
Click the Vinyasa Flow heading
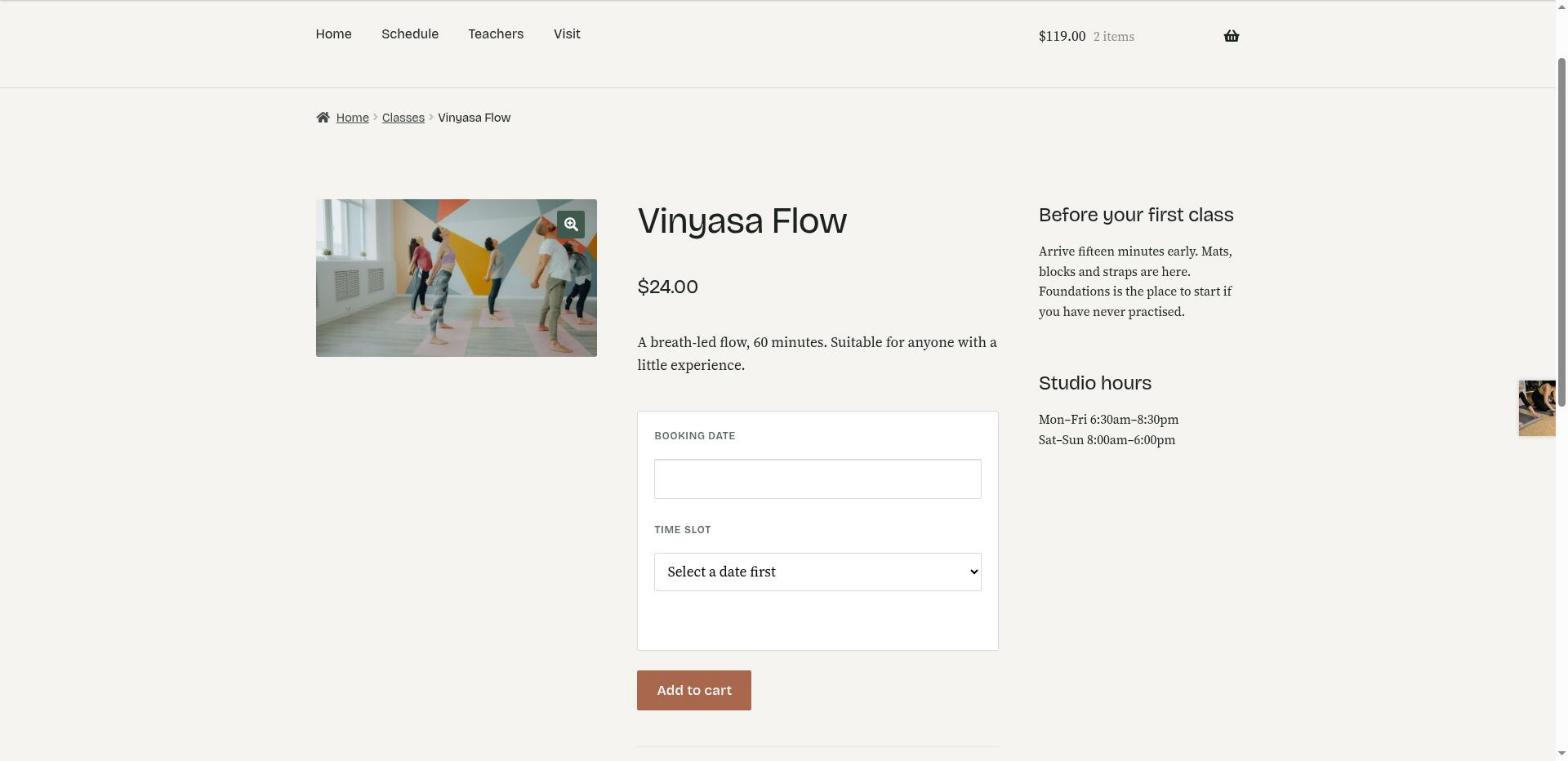coord(742,221)
